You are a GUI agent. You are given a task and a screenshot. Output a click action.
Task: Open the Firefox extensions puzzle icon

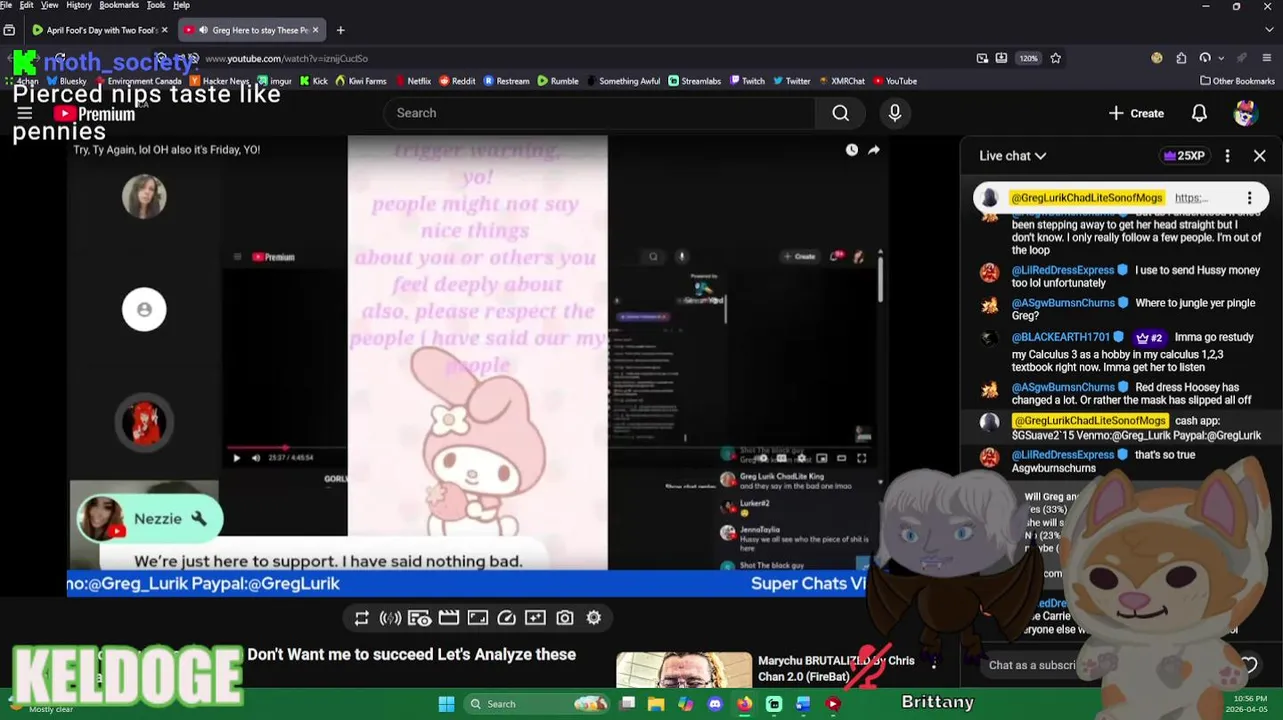coord(1181,58)
